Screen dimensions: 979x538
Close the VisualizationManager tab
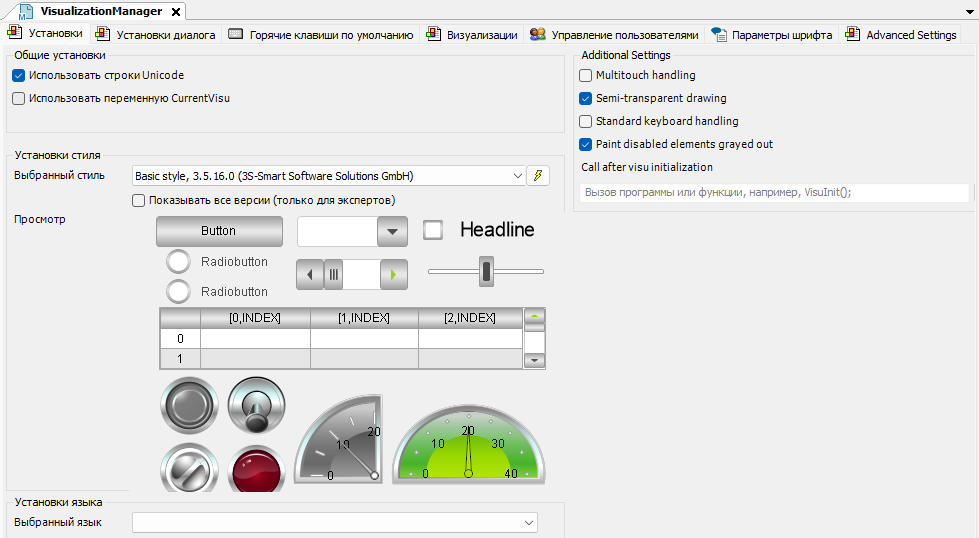click(x=175, y=12)
